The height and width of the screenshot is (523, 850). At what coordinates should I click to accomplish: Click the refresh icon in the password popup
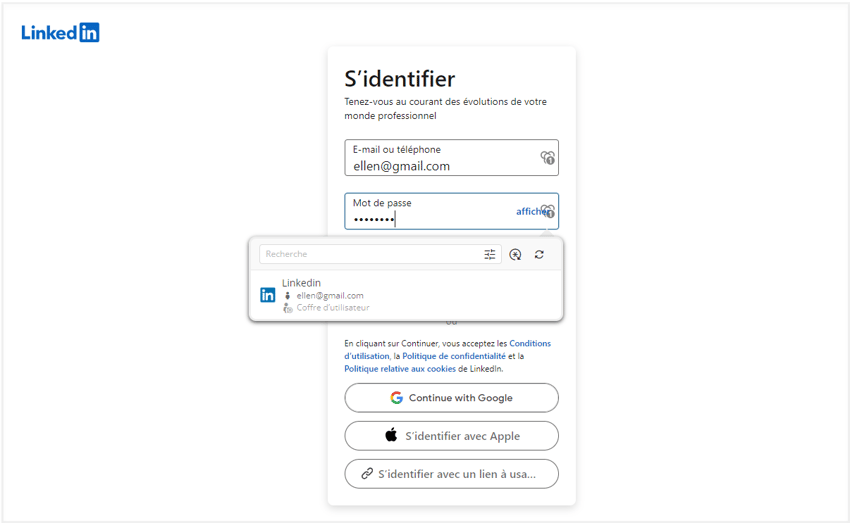pyautogui.click(x=539, y=254)
